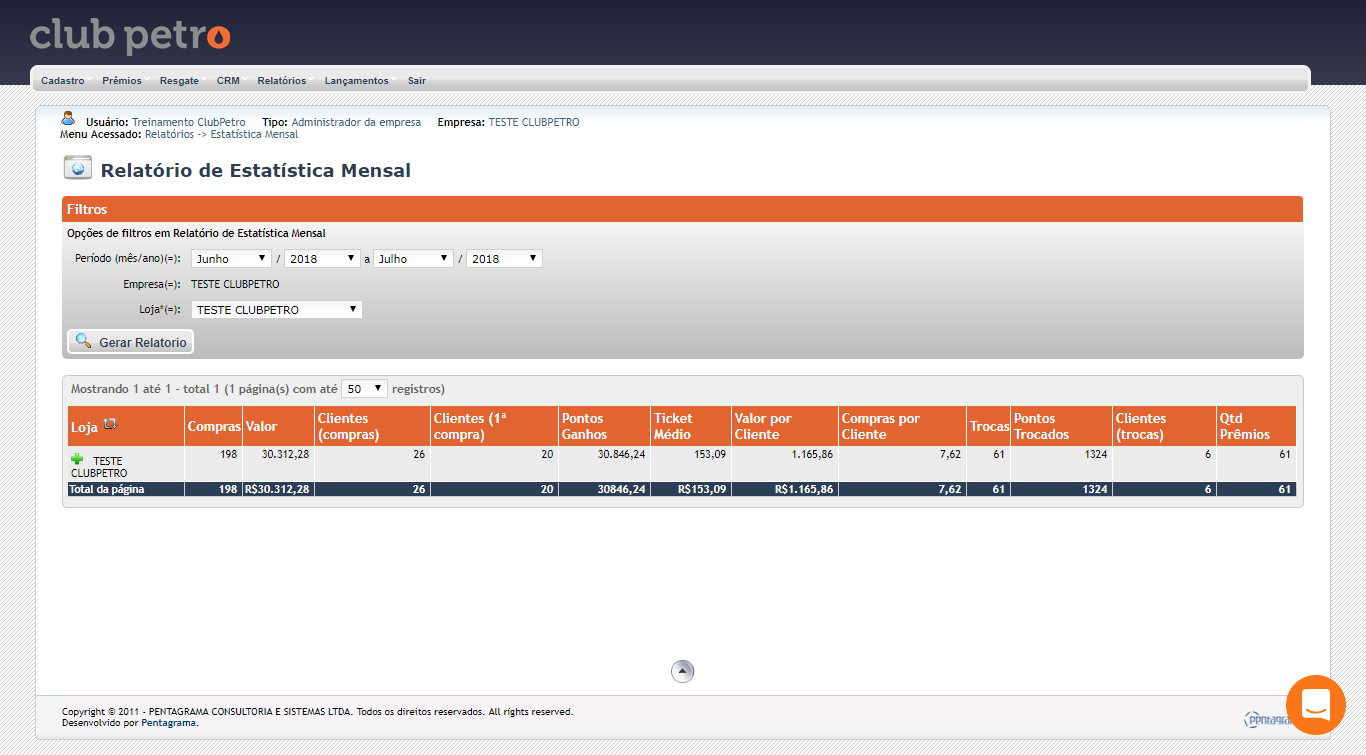Click the Loja column header text
The height and width of the screenshot is (755, 1366).
pos(84,427)
